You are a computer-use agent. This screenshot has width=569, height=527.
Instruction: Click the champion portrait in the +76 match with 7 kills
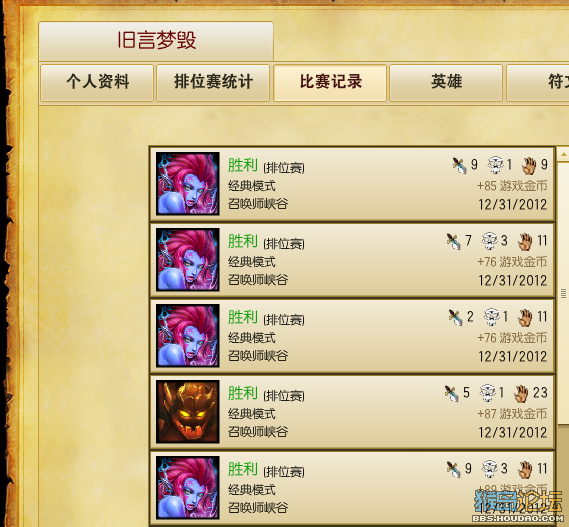pyautogui.click(x=188, y=260)
